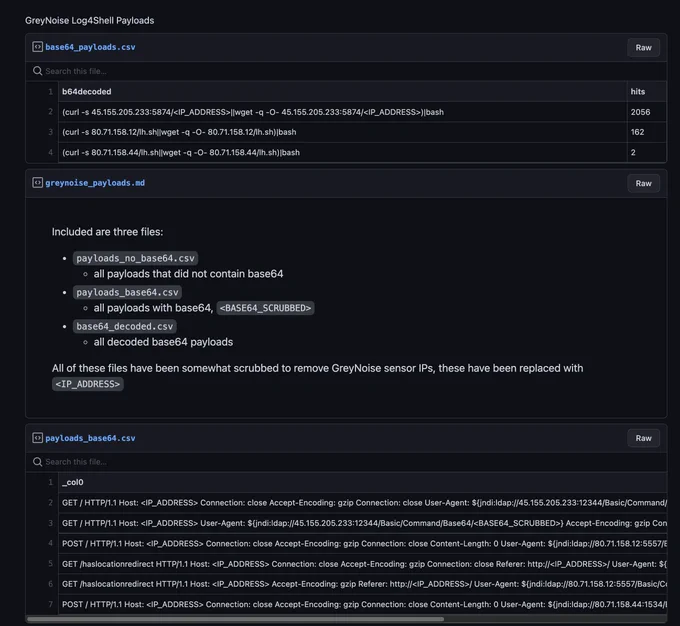
Task: Click 'all decoded base64 payloads' text
Action: tap(163, 342)
